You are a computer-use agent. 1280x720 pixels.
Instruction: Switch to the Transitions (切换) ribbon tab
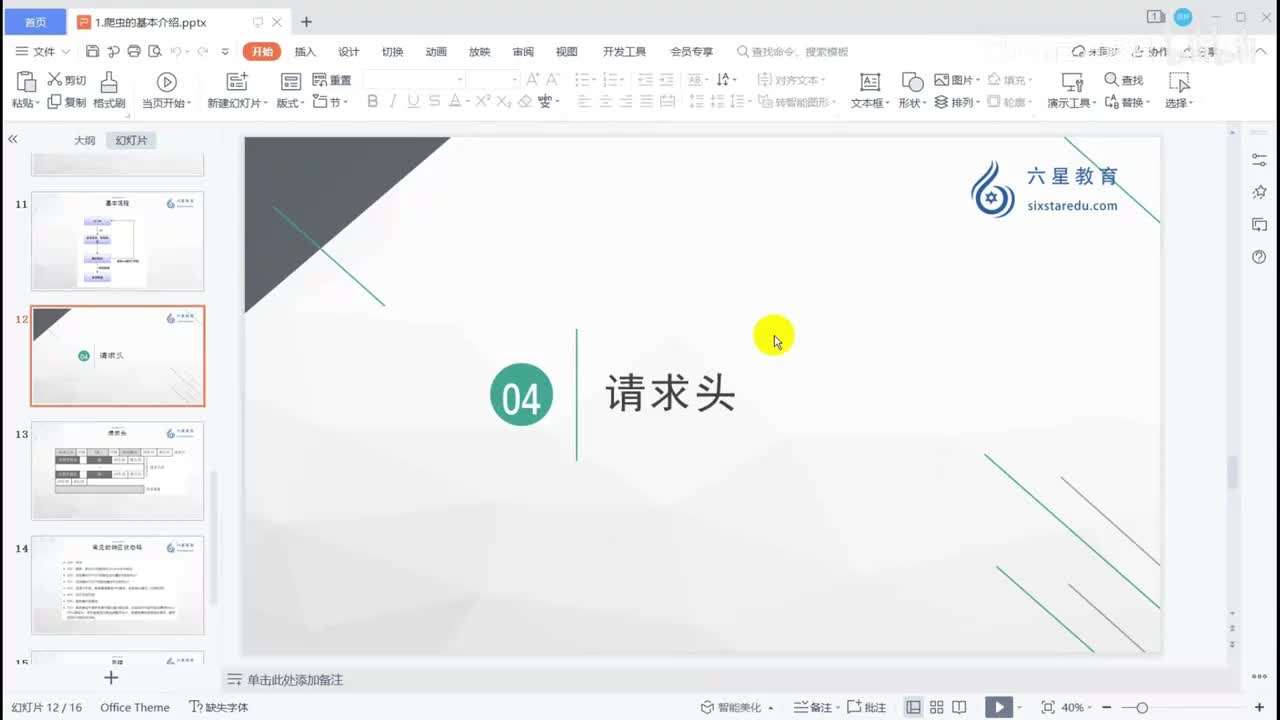(392, 52)
